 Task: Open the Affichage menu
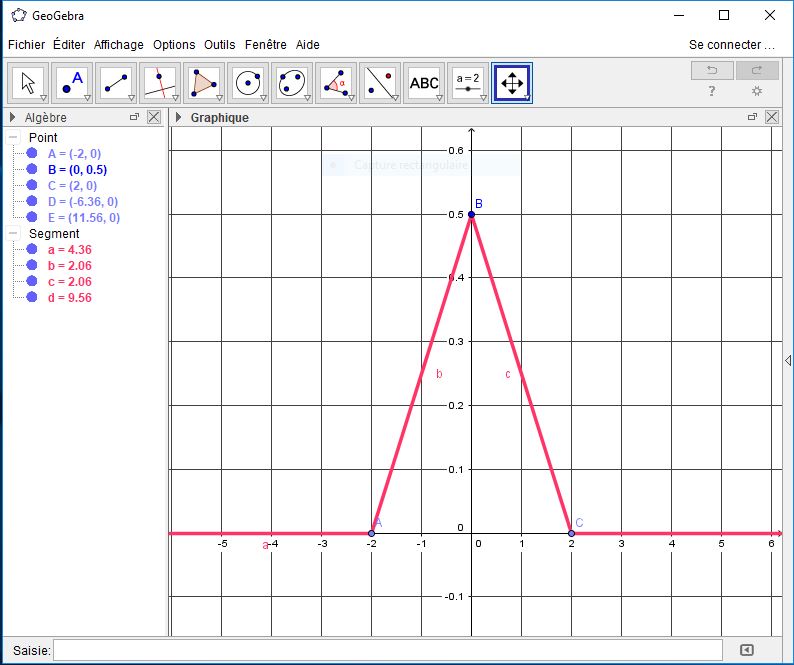point(118,45)
